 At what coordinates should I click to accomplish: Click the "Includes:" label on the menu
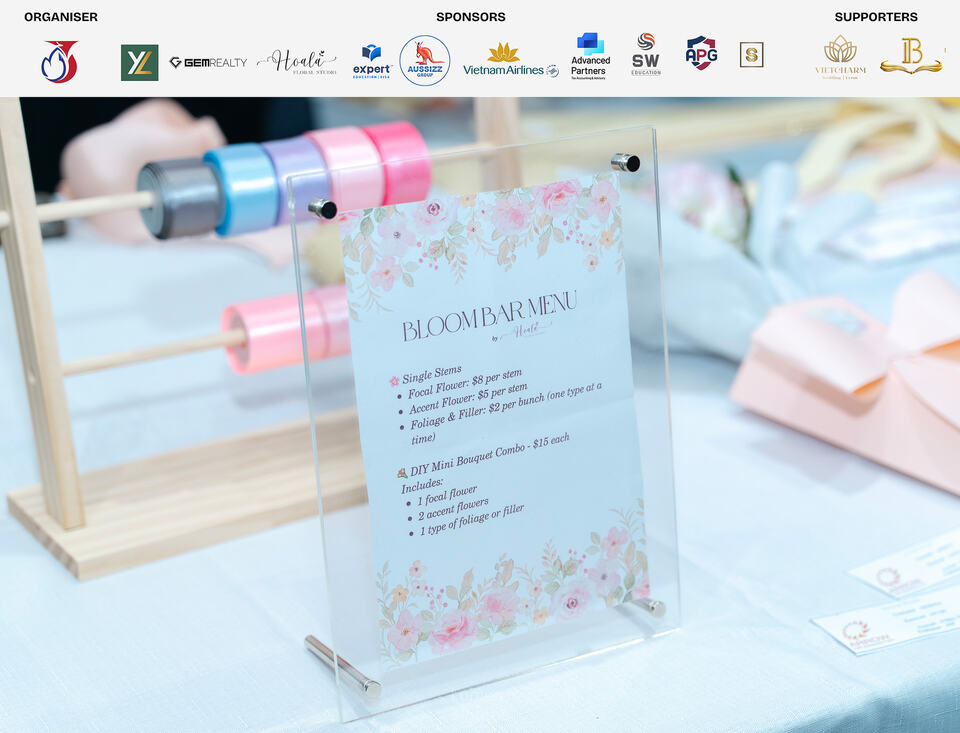coord(422,486)
